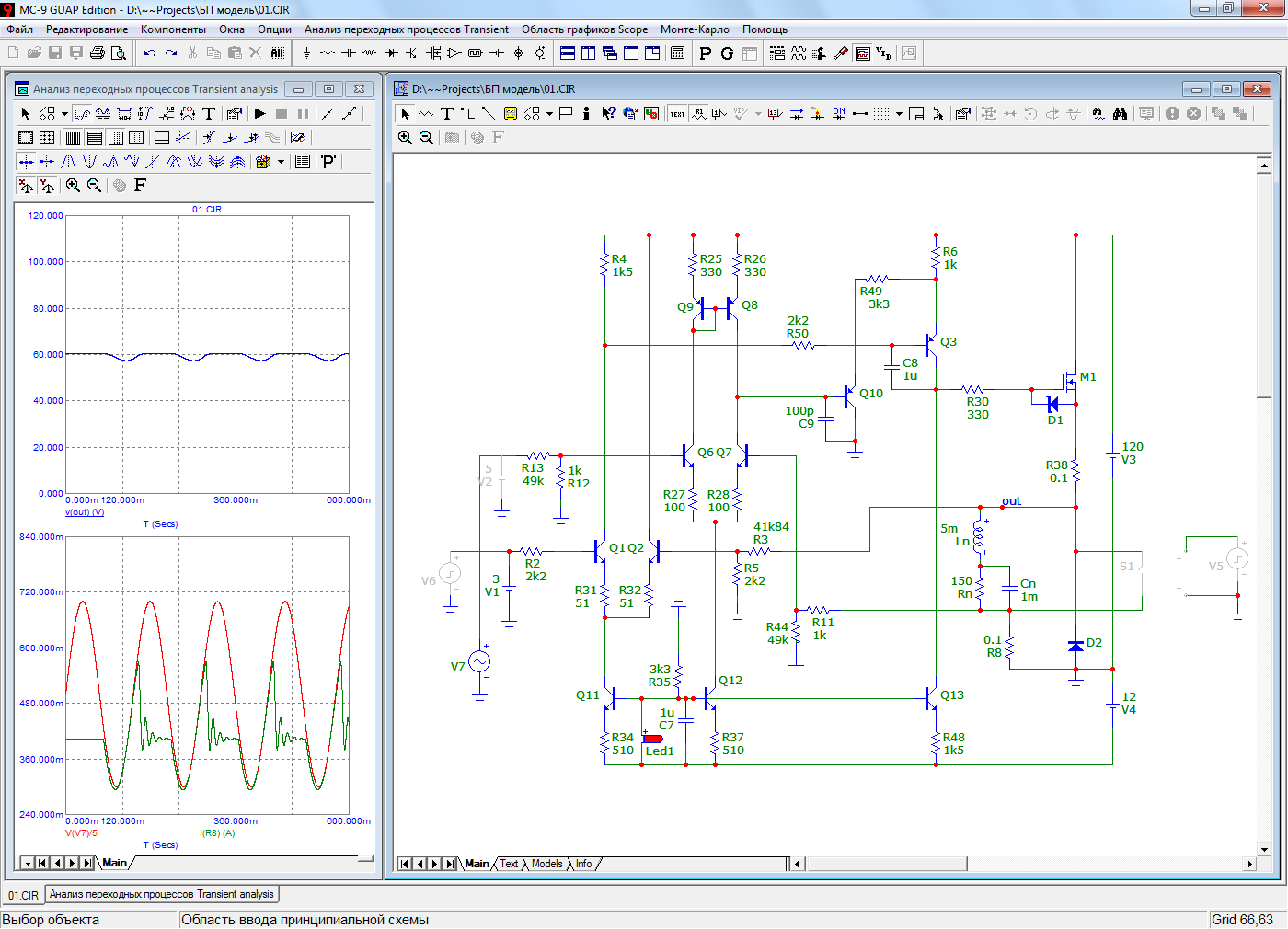Toggle the attribute text R1 display button
Viewport: 1288px width, 929px height.
click(698, 114)
